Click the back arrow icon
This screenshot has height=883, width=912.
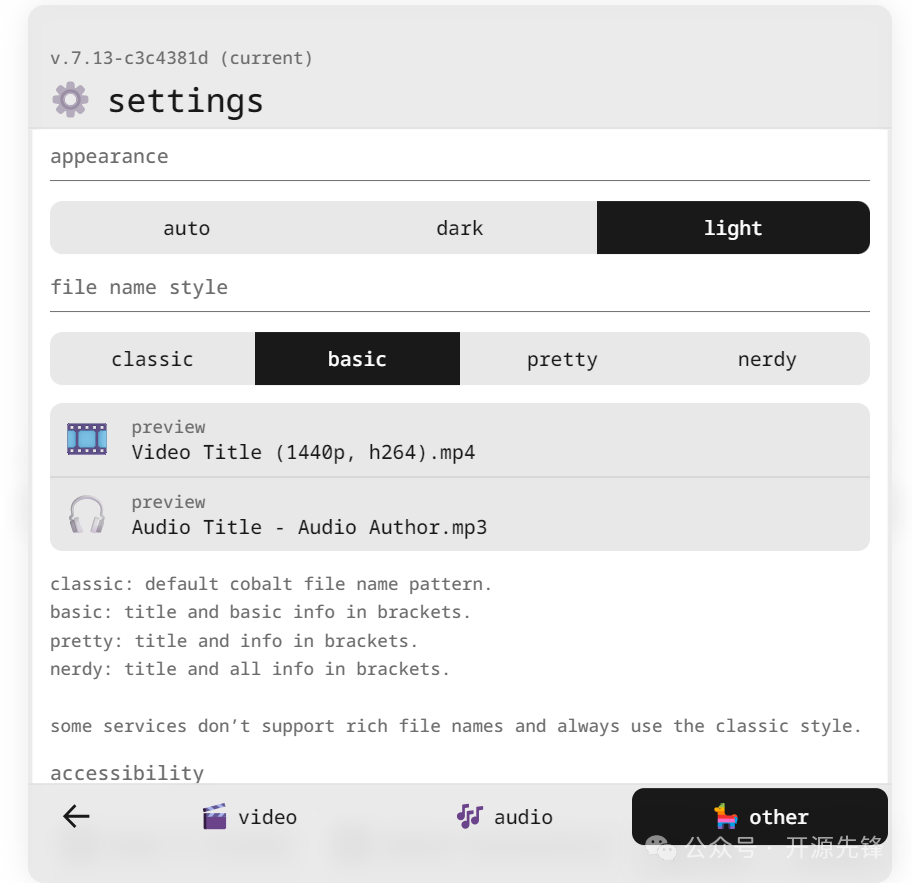76,817
